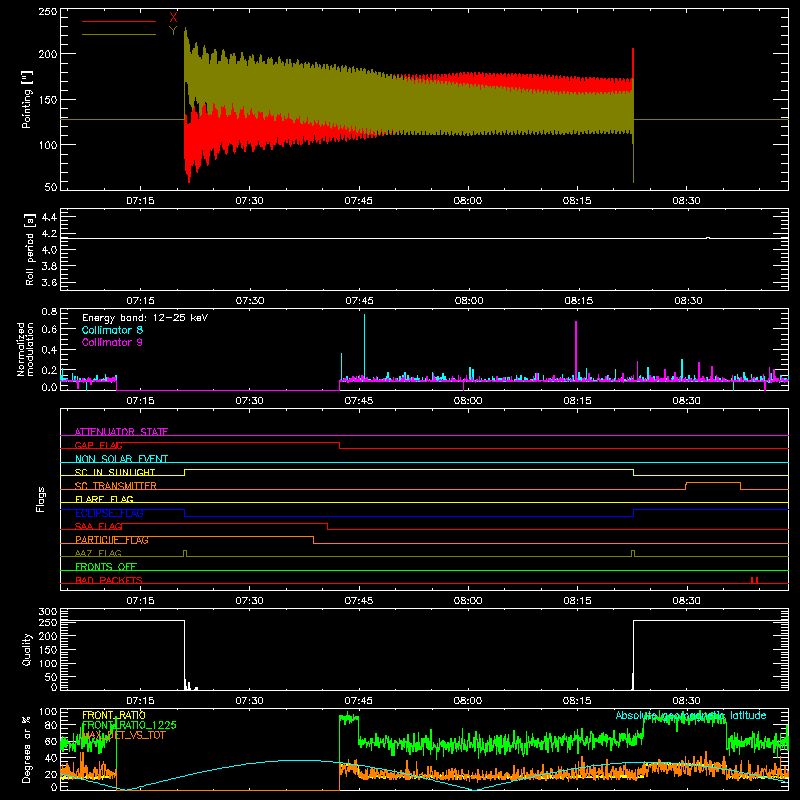Image resolution: width=800 pixels, height=800 pixels.
Task: Click the red X legend label
Action: click(x=173, y=18)
